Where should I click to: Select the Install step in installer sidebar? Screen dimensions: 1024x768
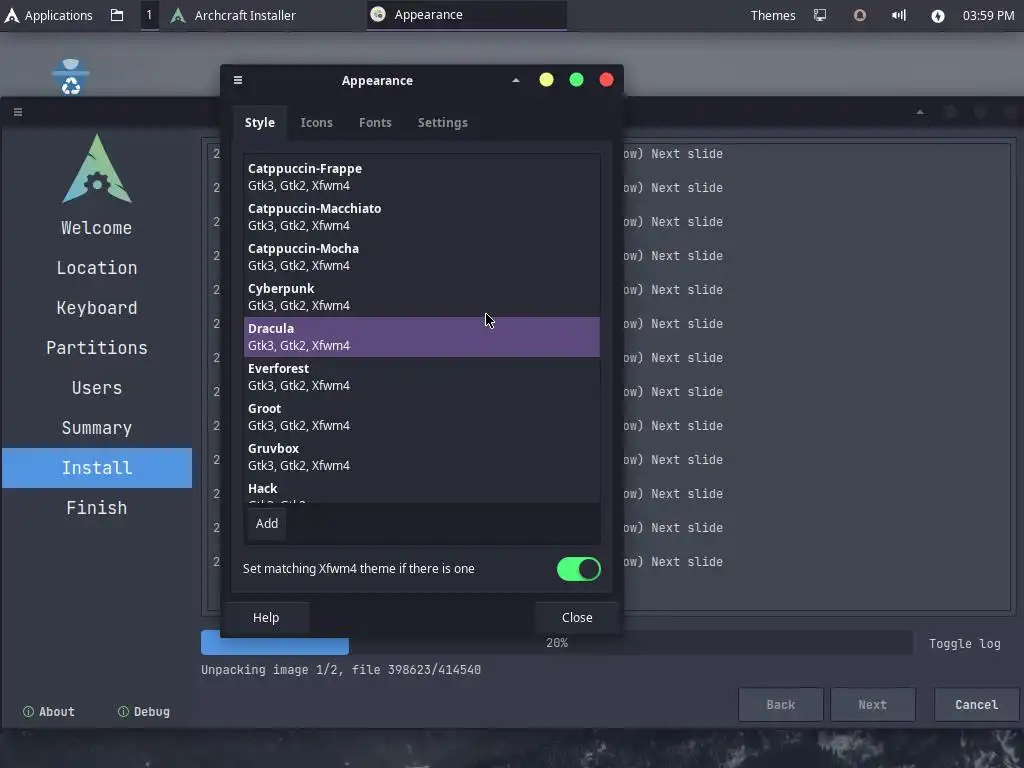[x=97, y=468]
